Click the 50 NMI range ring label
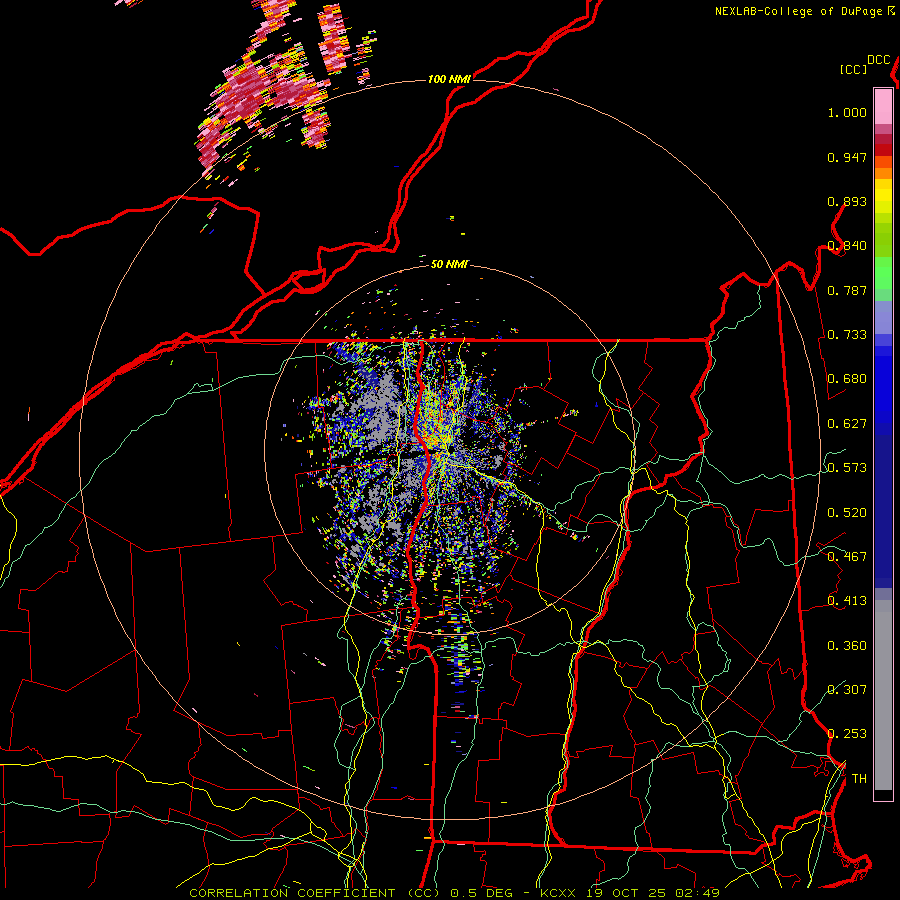The height and width of the screenshot is (900, 900). click(449, 265)
